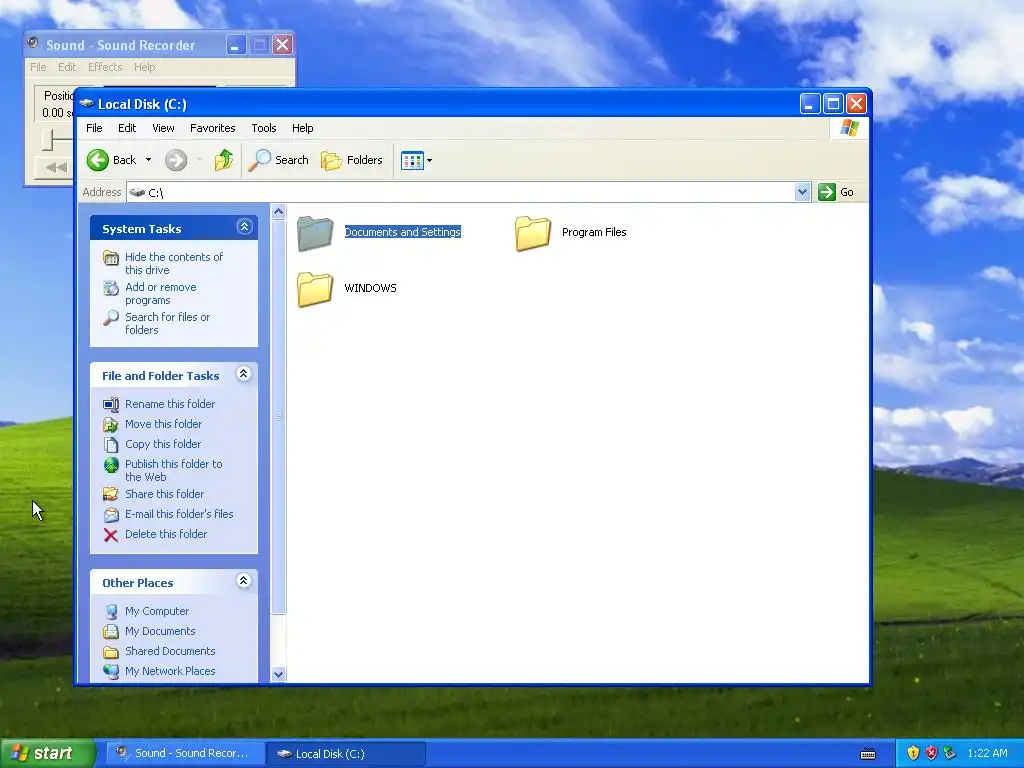Screen dimensions: 1024x768
Task: Collapse the System Tasks panel
Action: [x=244, y=227]
